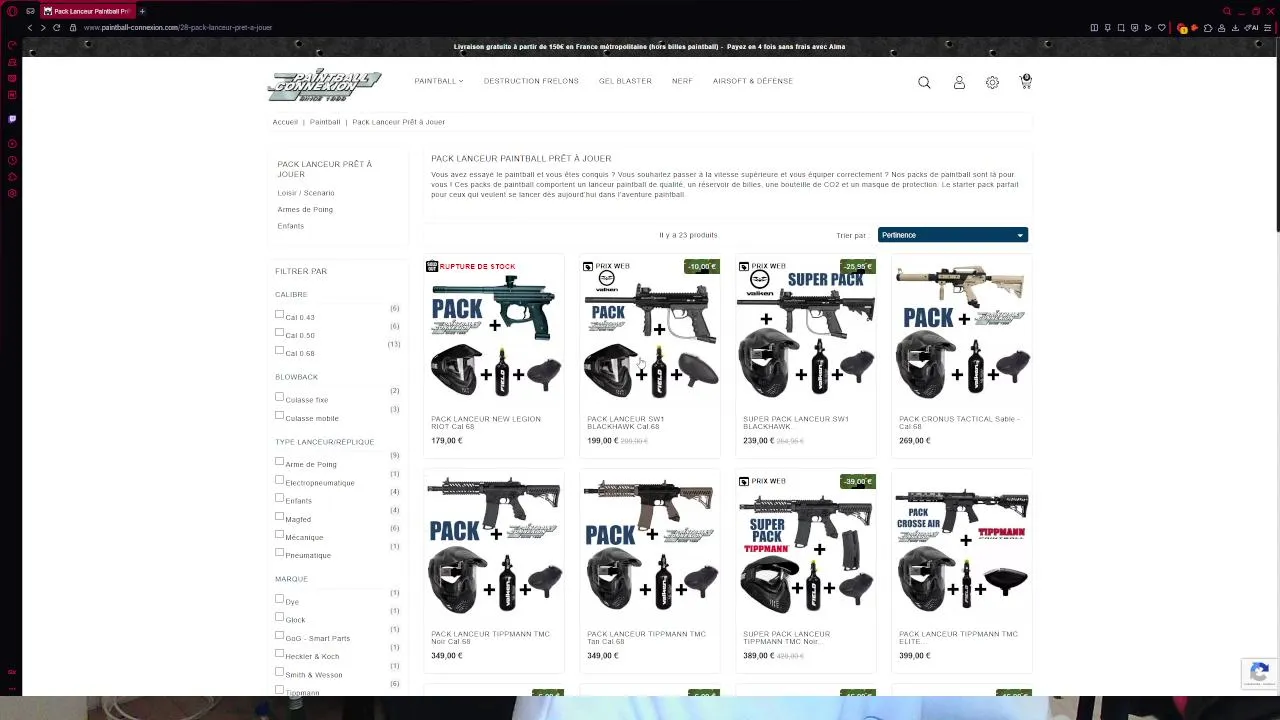1280x720 pixels.
Task: Open DESTRUCTION FRELONS menu item
Action: (x=531, y=81)
